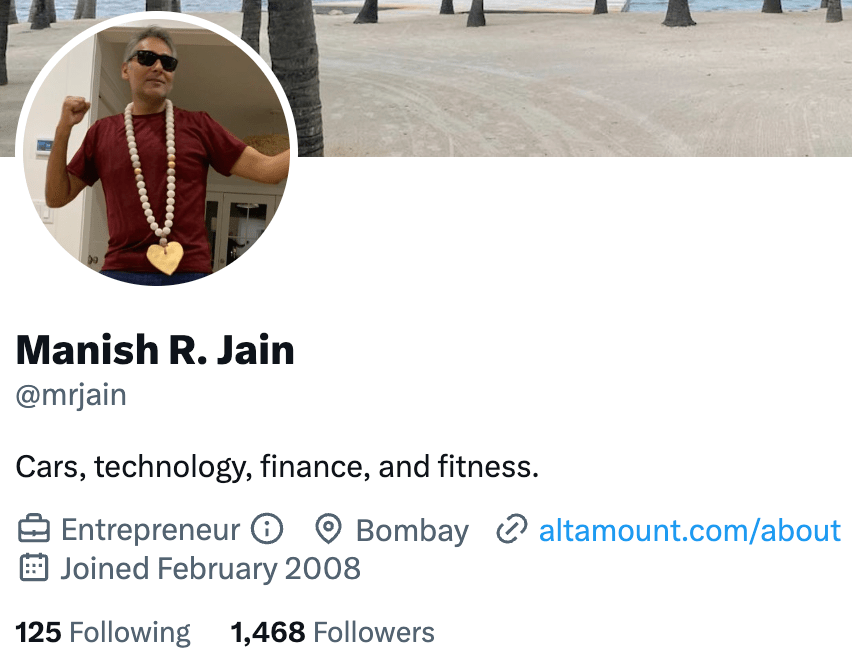Open the round profile photo

point(156,149)
